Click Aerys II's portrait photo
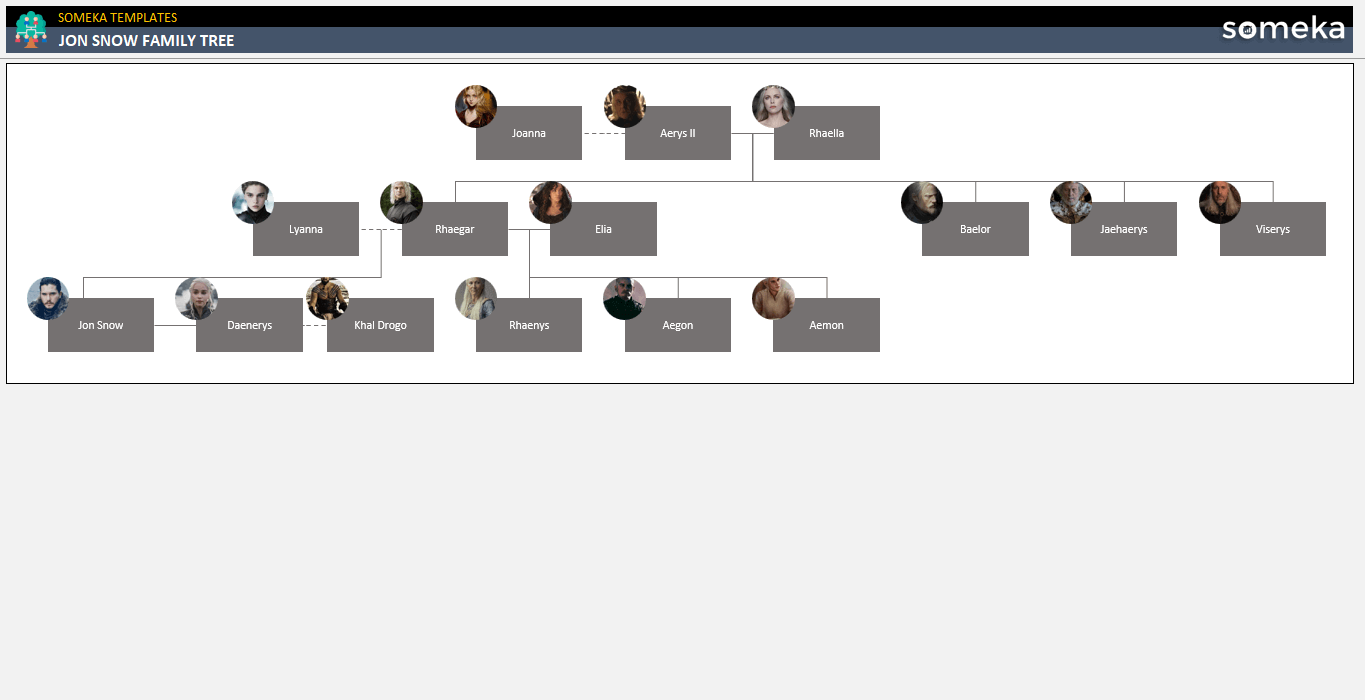1365x700 pixels. click(625, 106)
